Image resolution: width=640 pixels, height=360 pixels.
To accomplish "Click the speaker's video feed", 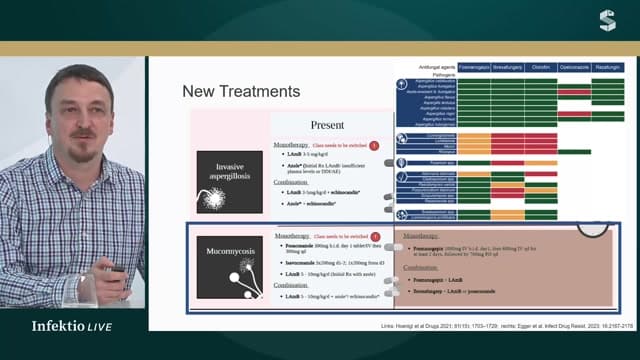I will [72, 182].
